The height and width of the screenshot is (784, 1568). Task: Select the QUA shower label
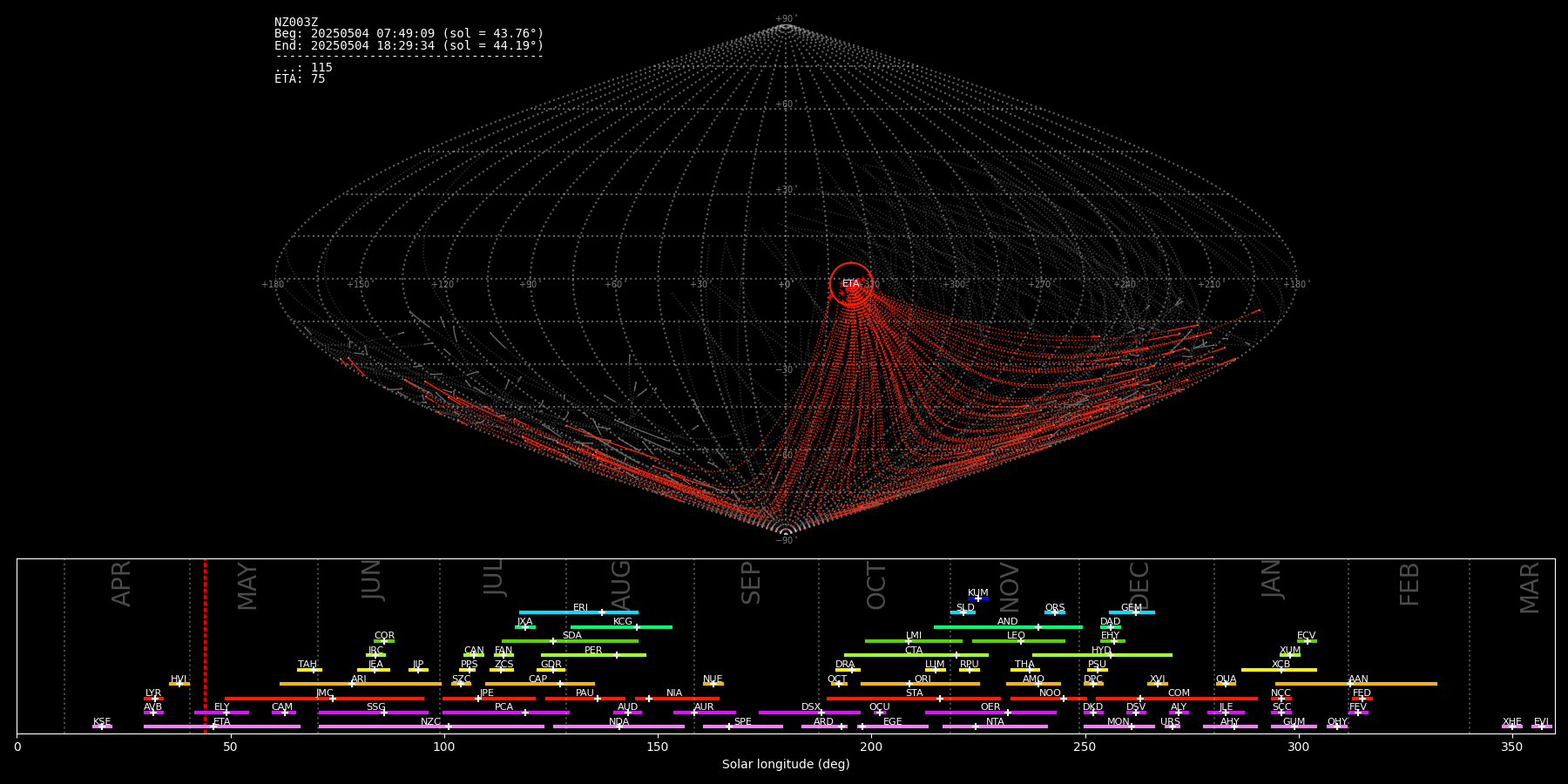[1226, 679]
